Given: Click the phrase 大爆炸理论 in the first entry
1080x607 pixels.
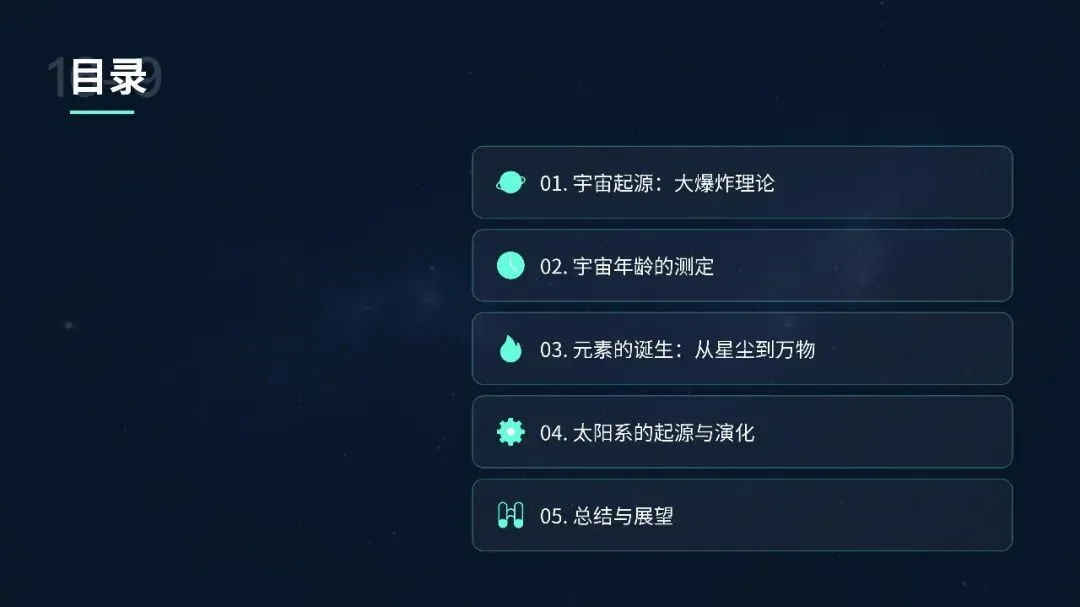Looking at the screenshot, I should pos(724,183).
